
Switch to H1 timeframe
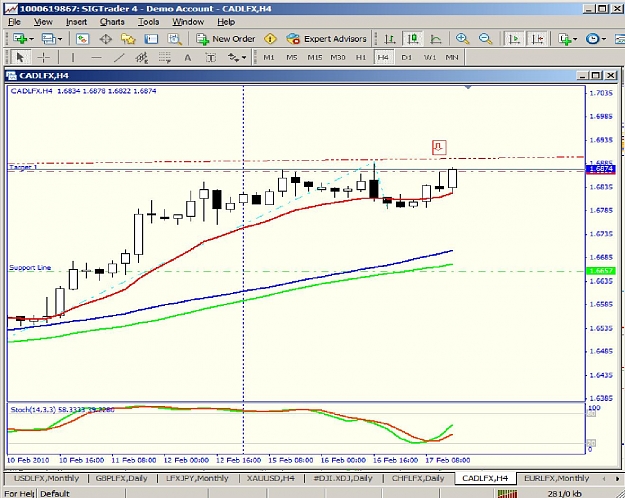(x=361, y=57)
